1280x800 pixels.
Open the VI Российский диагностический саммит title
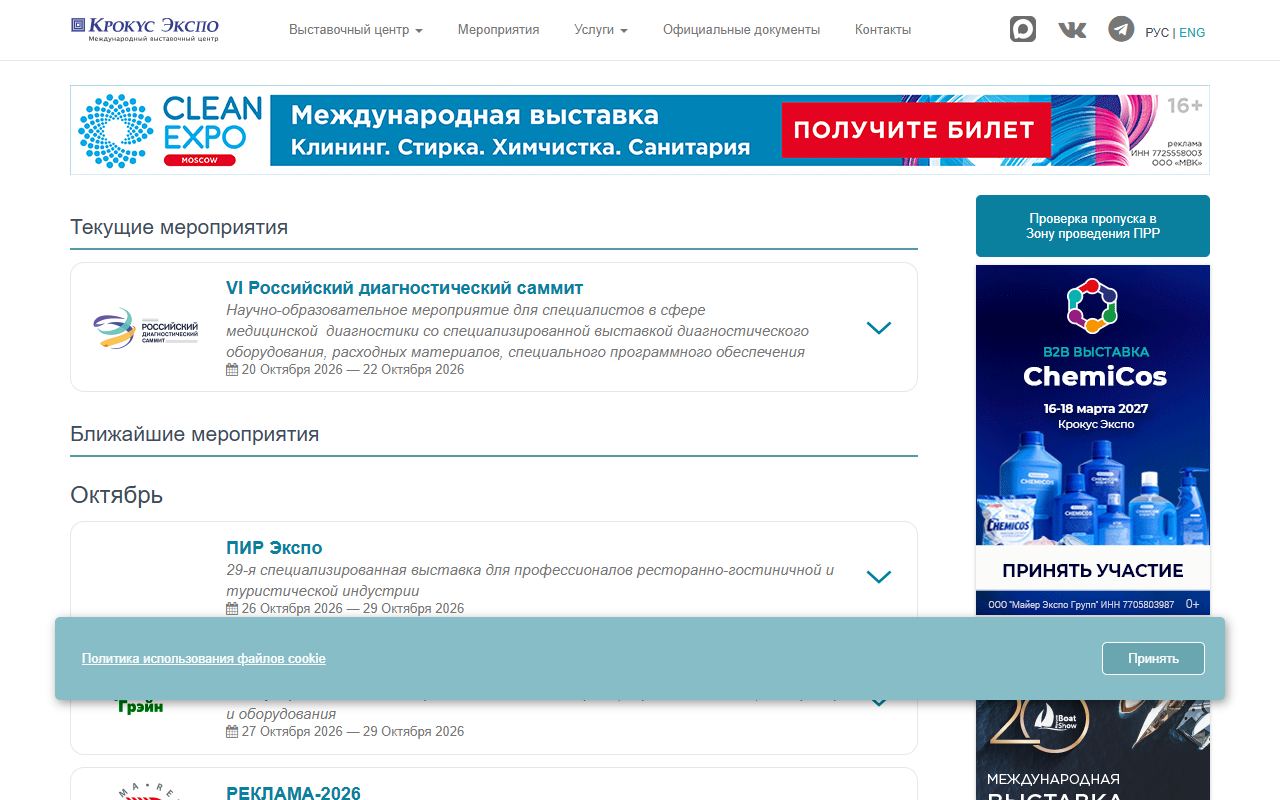pos(404,288)
